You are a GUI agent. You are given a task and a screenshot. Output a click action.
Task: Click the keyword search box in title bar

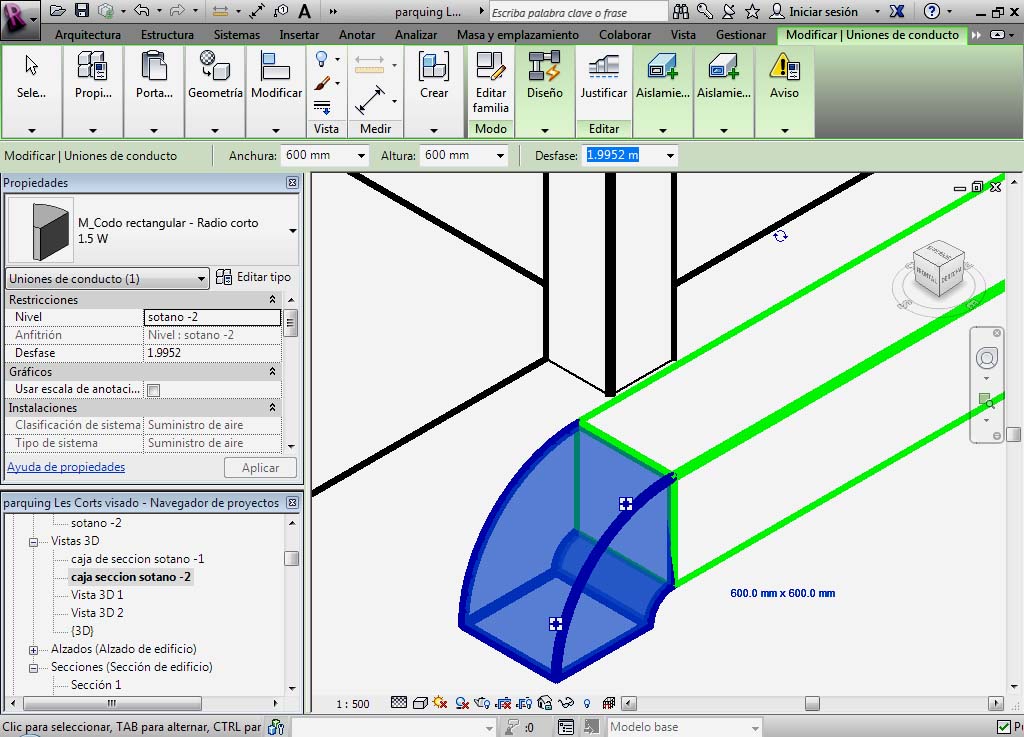pyautogui.click(x=578, y=11)
